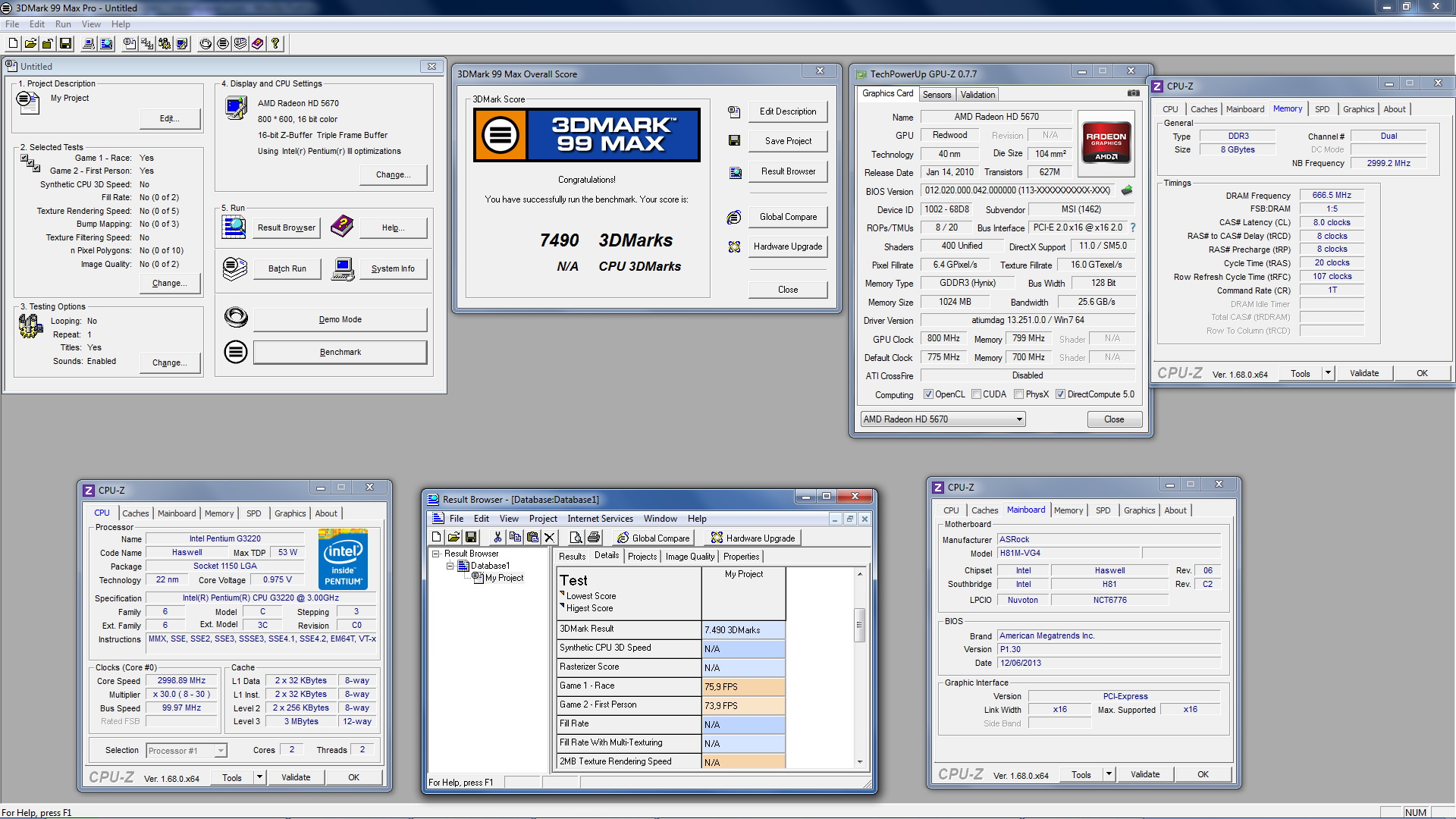Click Display settings icon in main toolbar
The width and height of the screenshot is (1456, 819).
[x=182, y=44]
